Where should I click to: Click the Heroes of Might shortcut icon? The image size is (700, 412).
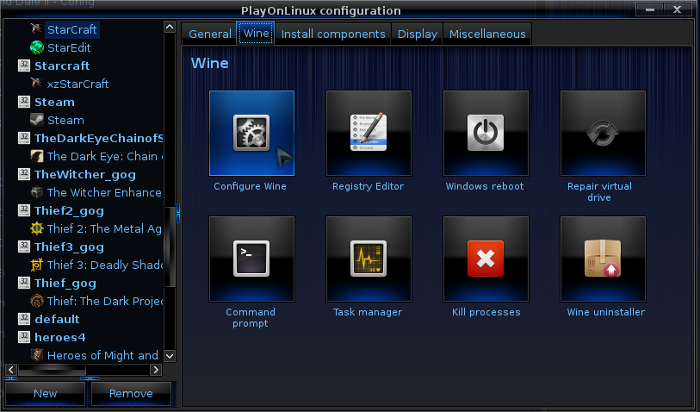(37, 355)
